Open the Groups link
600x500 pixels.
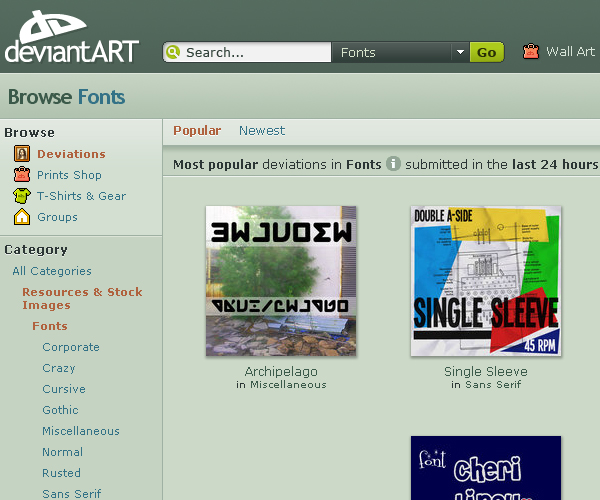point(57,217)
